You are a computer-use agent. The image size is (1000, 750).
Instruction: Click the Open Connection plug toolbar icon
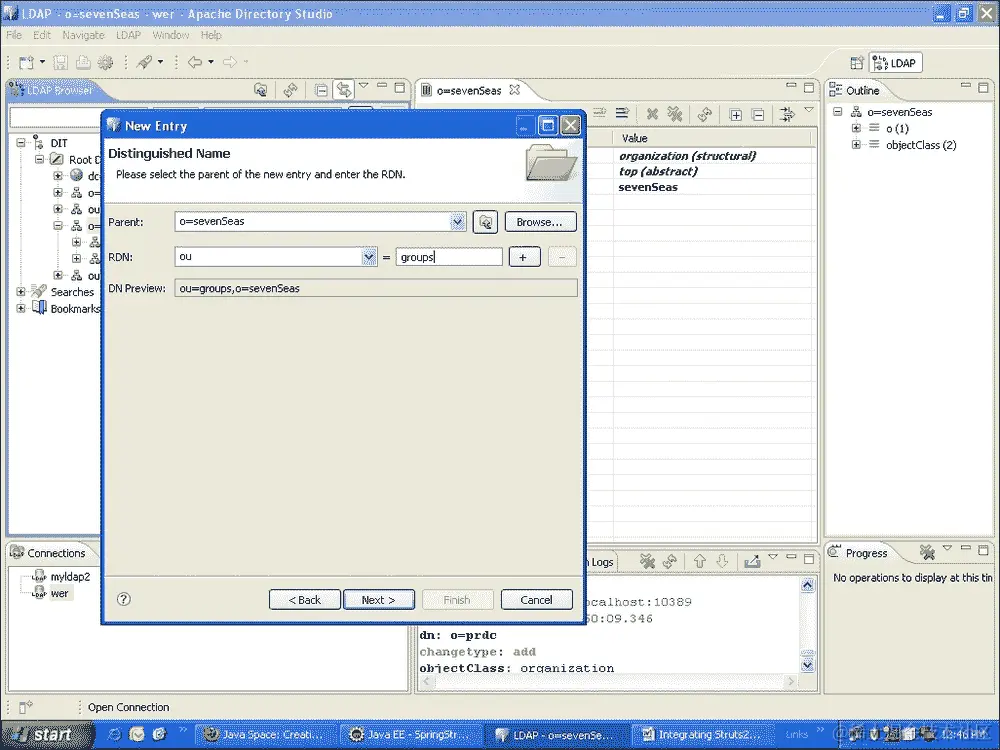click(x=144, y=62)
